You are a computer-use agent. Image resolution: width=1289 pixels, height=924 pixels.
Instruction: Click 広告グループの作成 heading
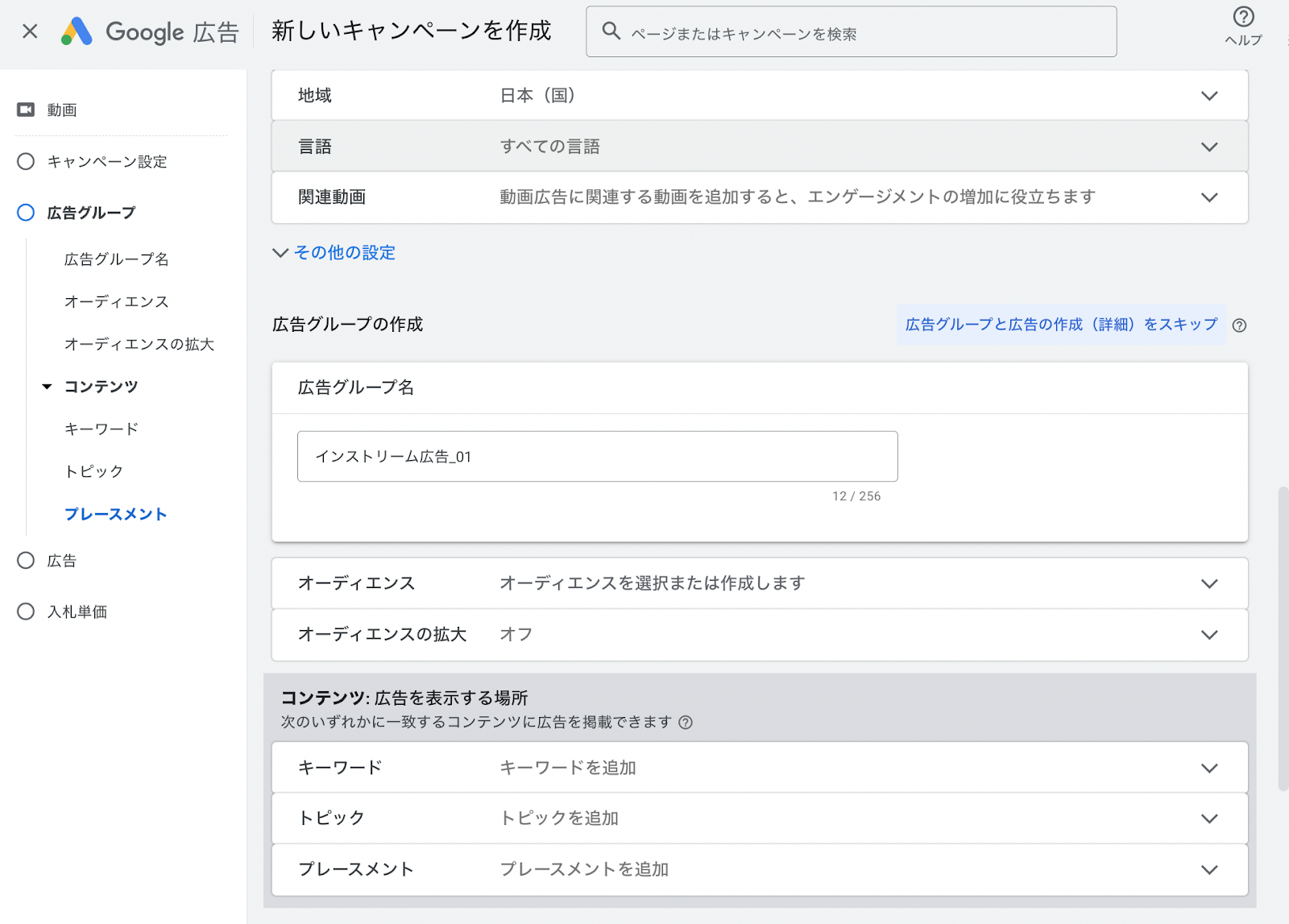tap(348, 325)
